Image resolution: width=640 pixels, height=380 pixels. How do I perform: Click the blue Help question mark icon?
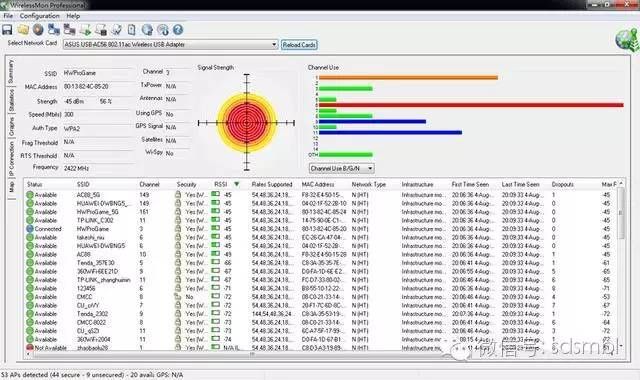click(x=178, y=30)
